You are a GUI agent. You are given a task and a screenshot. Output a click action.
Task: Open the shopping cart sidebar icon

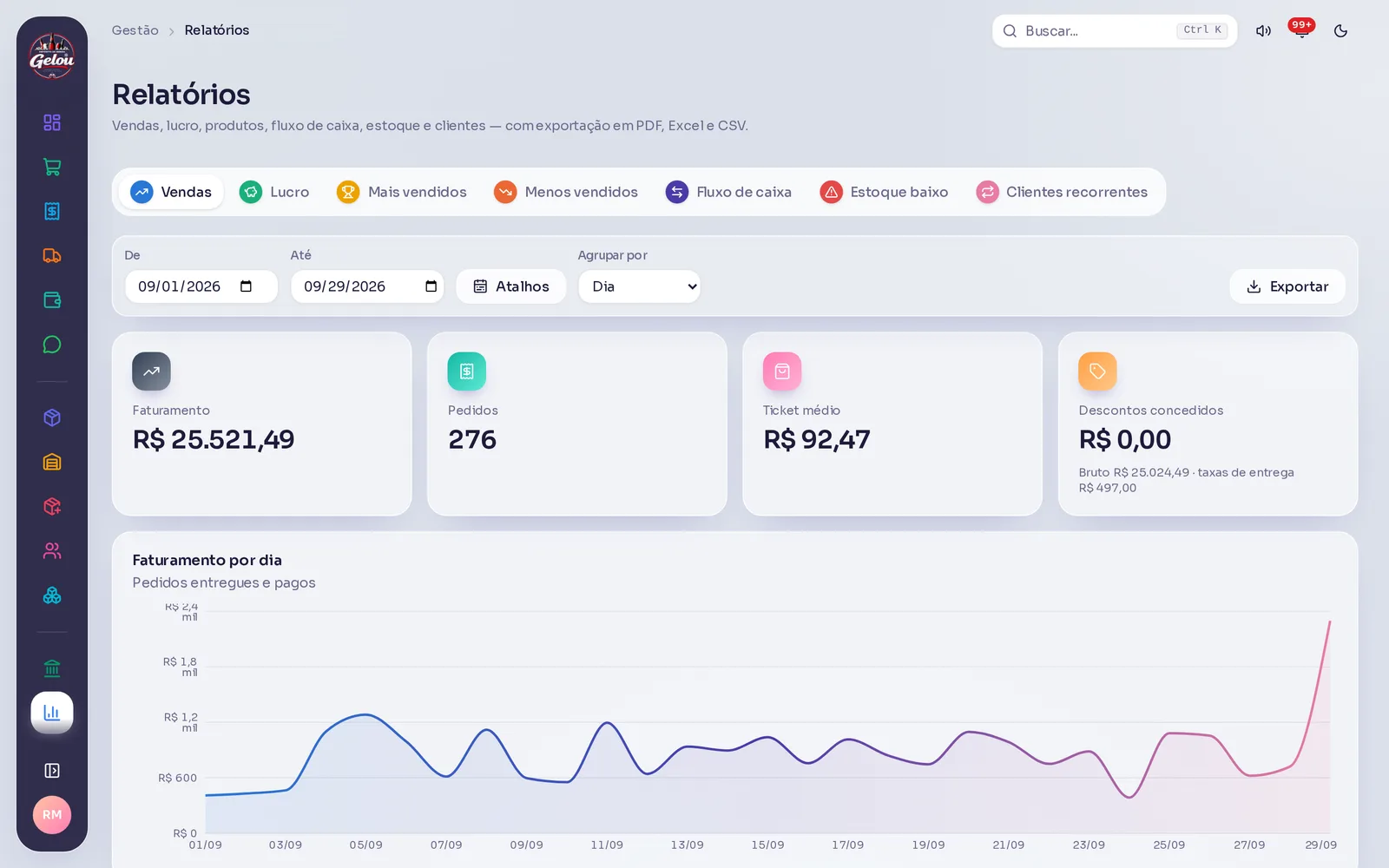point(52,167)
